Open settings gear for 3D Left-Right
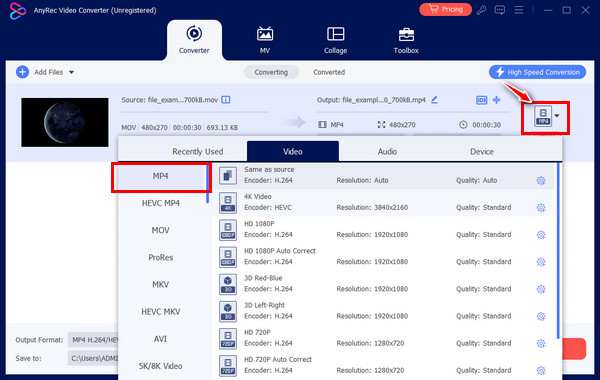600x380 pixels. coord(541,316)
